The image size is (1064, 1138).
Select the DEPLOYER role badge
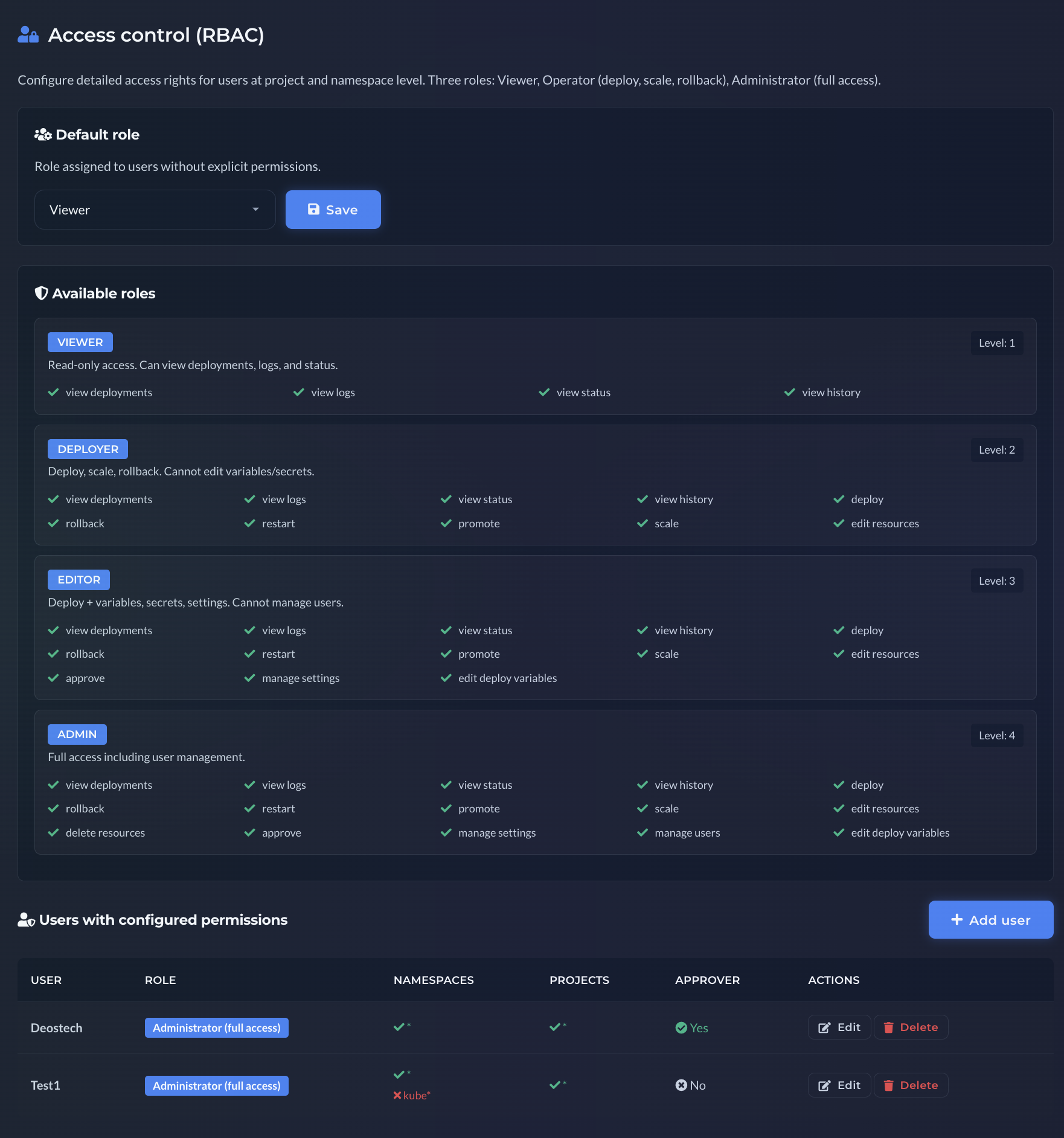[x=88, y=449]
